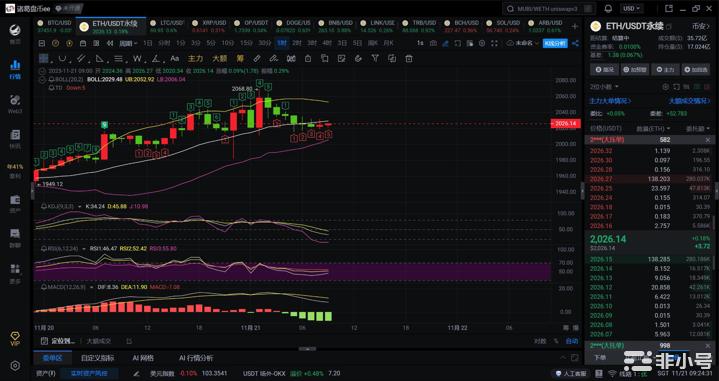Select the Aa text annotation tool
Screen dimensions: 719x381
click(x=174, y=59)
